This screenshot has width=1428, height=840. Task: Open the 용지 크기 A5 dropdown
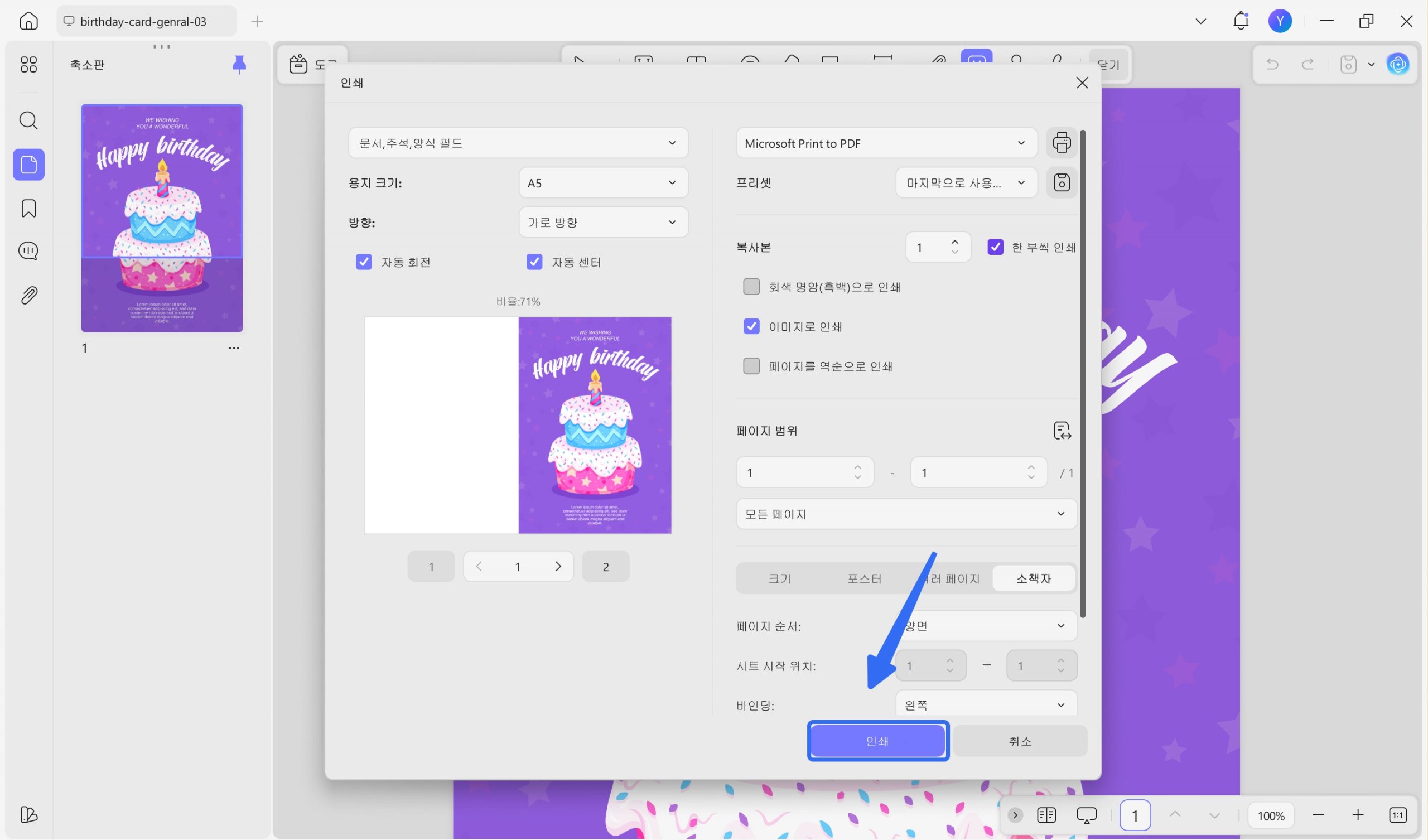pos(604,182)
